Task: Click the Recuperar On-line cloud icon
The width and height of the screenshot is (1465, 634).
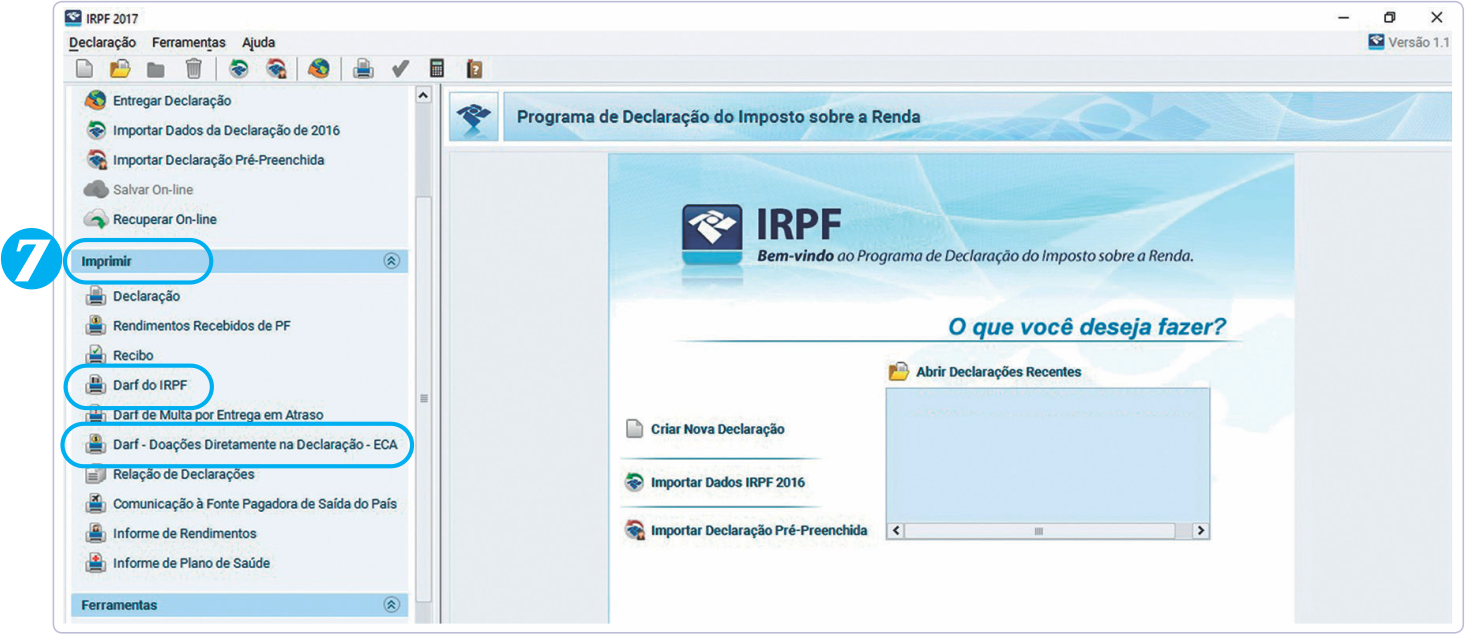Action: tap(96, 219)
